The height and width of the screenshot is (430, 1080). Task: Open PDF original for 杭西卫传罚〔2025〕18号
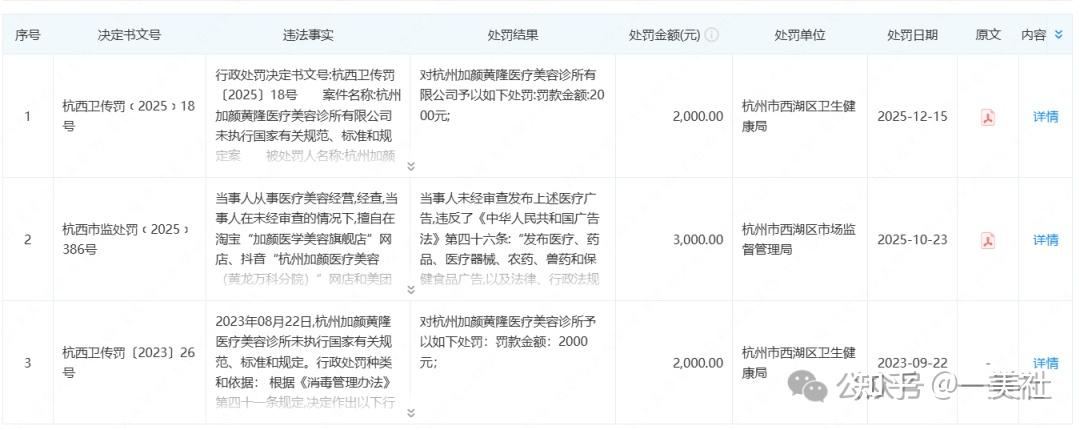pos(988,117)
